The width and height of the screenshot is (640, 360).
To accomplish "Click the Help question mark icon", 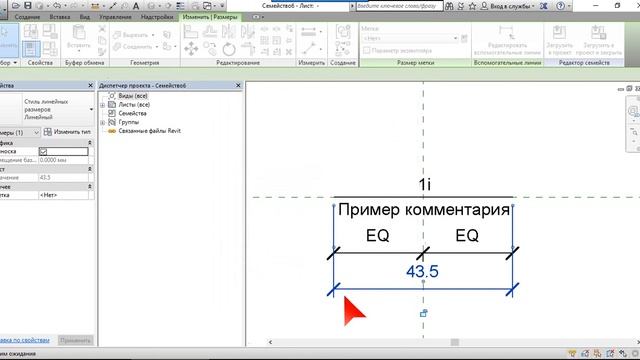I will pos(561,6).
